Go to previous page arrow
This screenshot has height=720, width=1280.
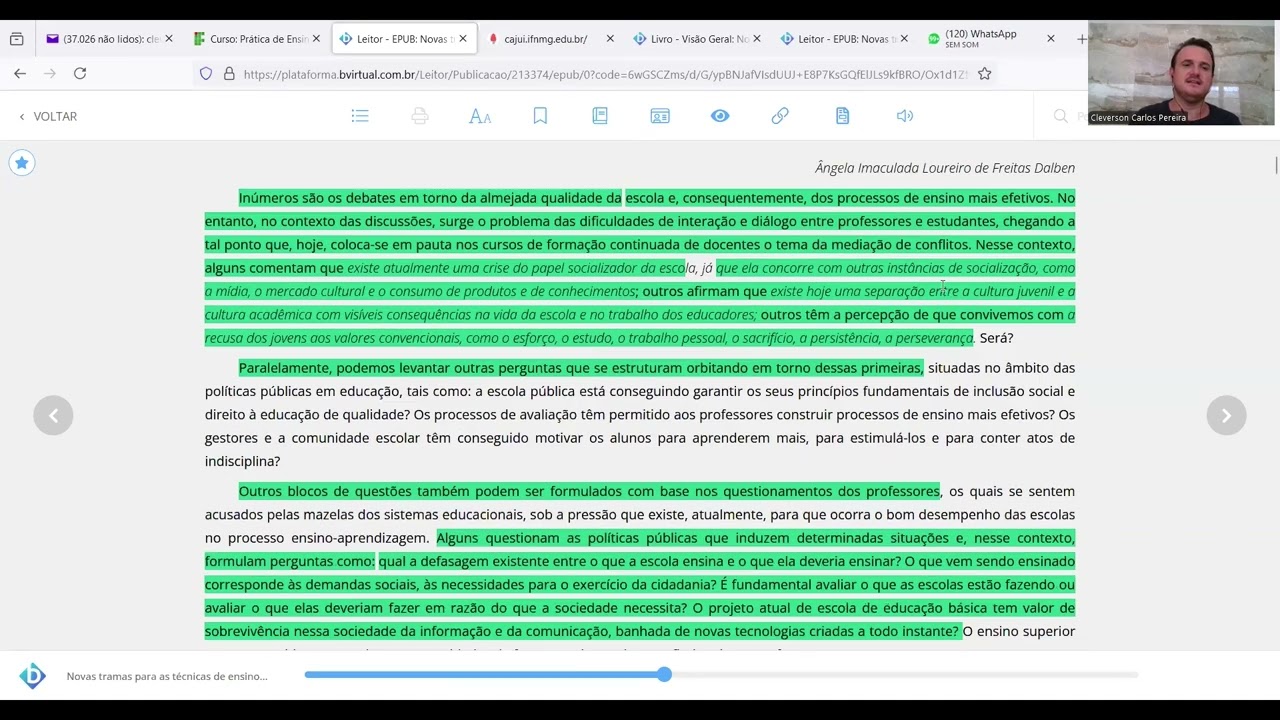click(53, 415)
